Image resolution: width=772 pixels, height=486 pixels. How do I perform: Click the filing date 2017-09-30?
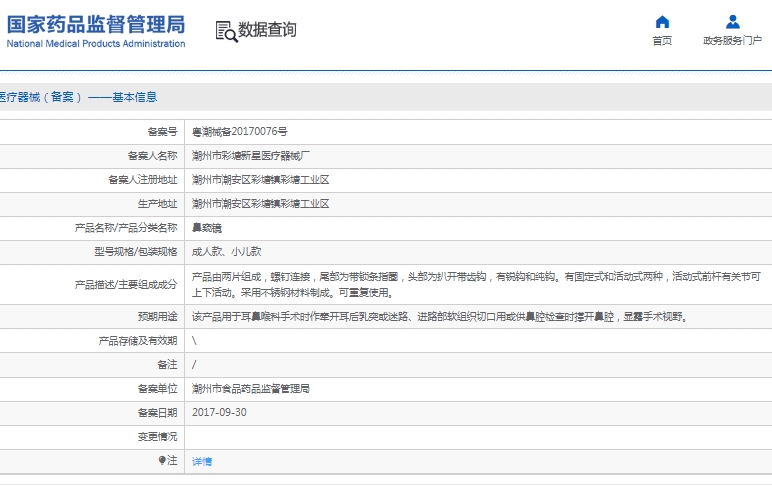[219, 413]
